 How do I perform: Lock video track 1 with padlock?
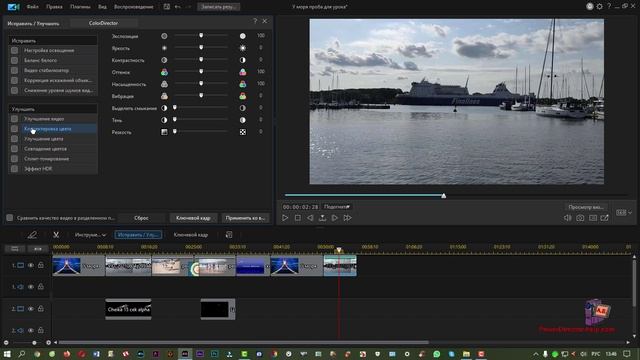pos(41,265)
